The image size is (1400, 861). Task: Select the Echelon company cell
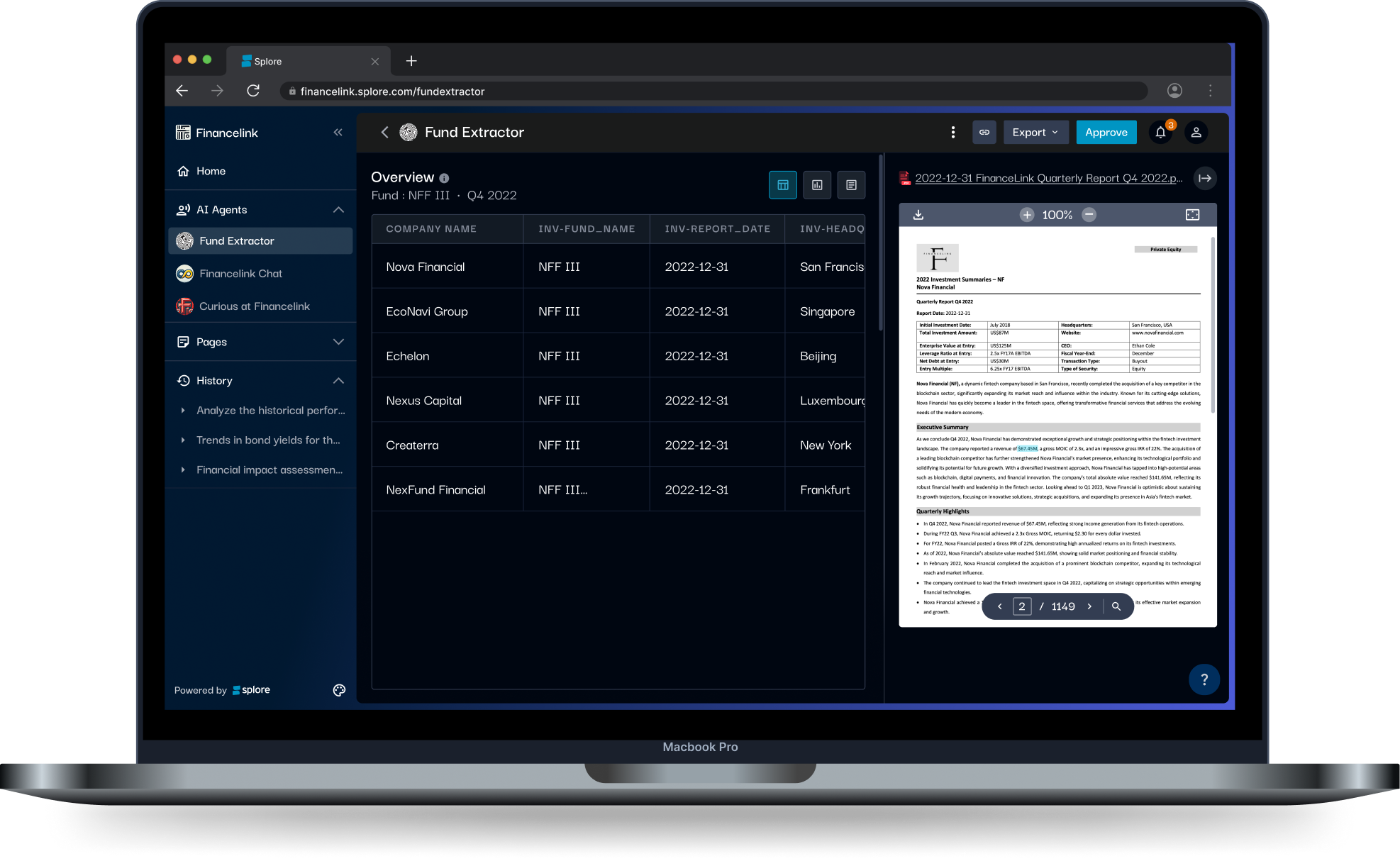[448, 356]
